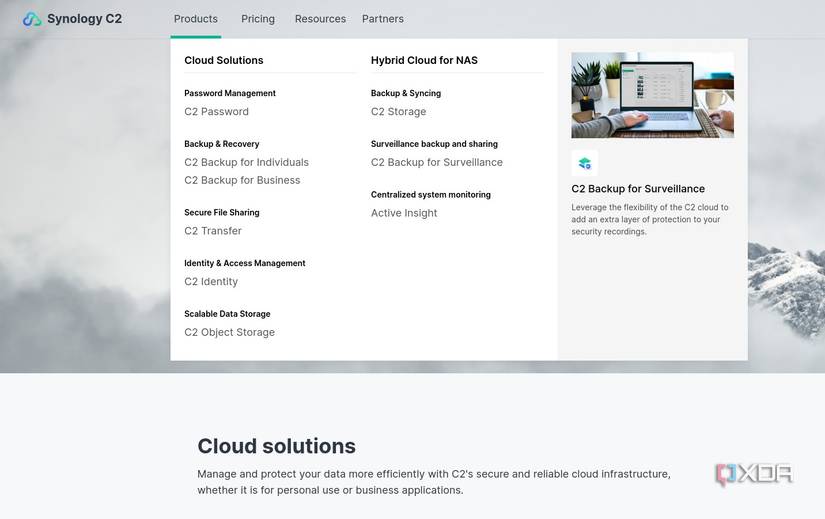Screen dimensions: 825x519
Task: Go to C2 Password
Action: coord(216,112)
